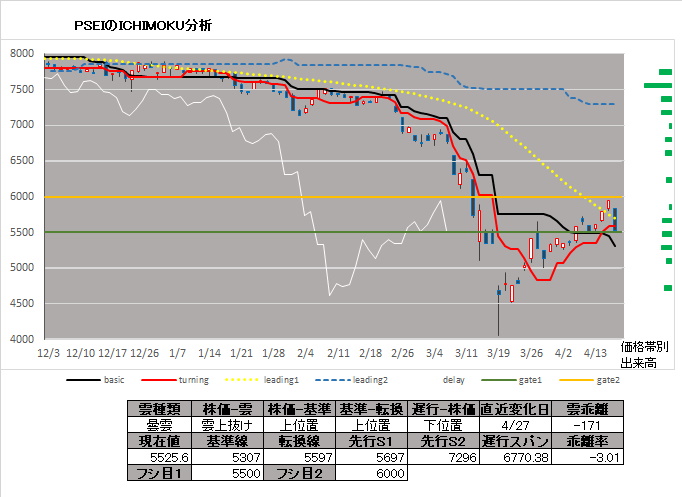Select the 'gate2' legend entry

(589, 380)
